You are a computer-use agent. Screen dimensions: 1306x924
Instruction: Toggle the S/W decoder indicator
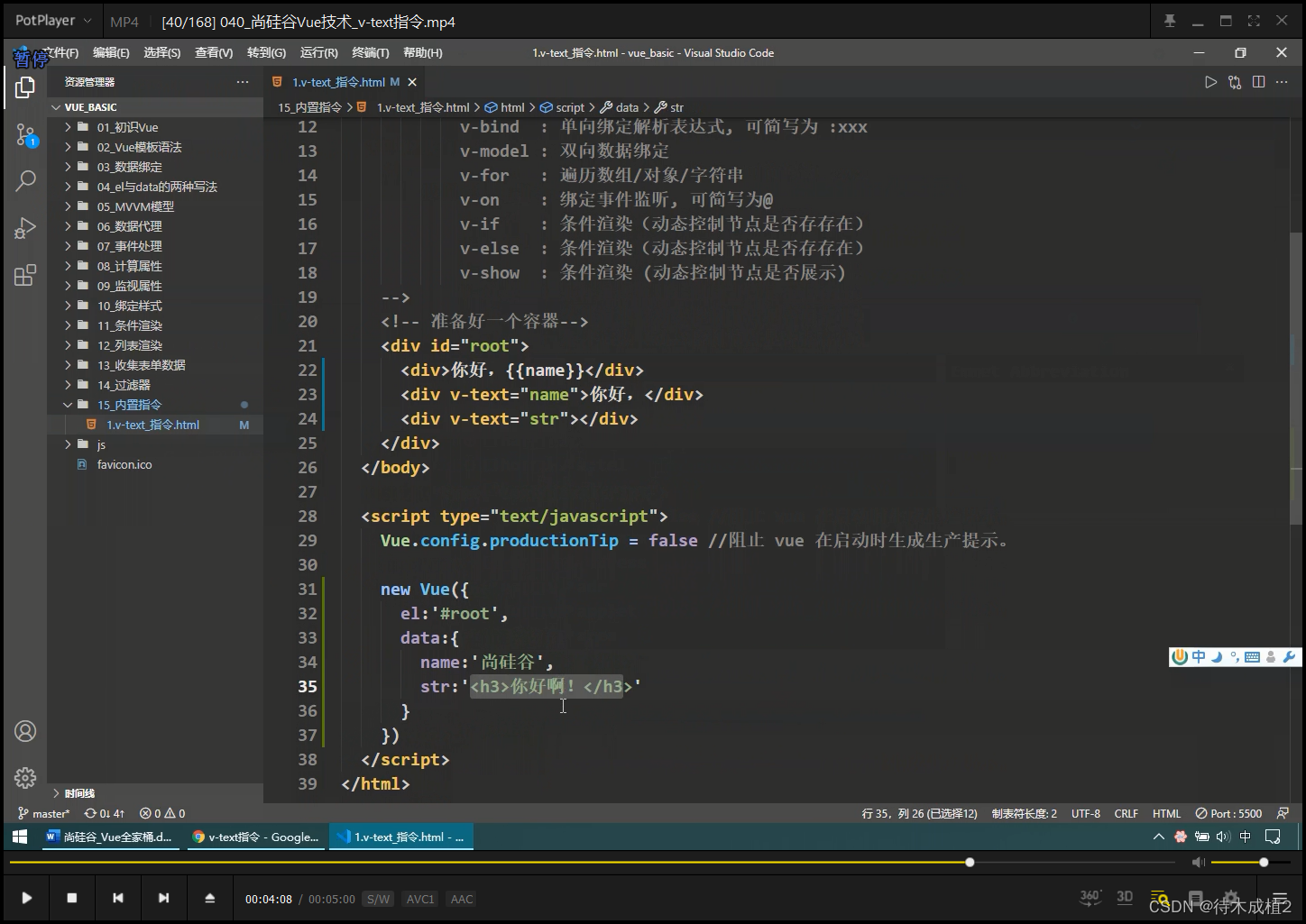(x=379, y=899)
